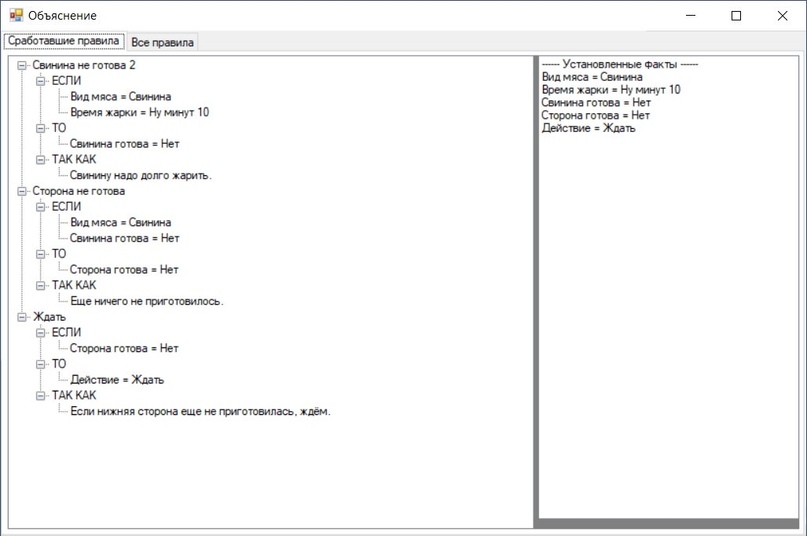The image size is (807, 536).
Task: Collapse the "Ждать" rule node
Action: click(x=22, y=317)
